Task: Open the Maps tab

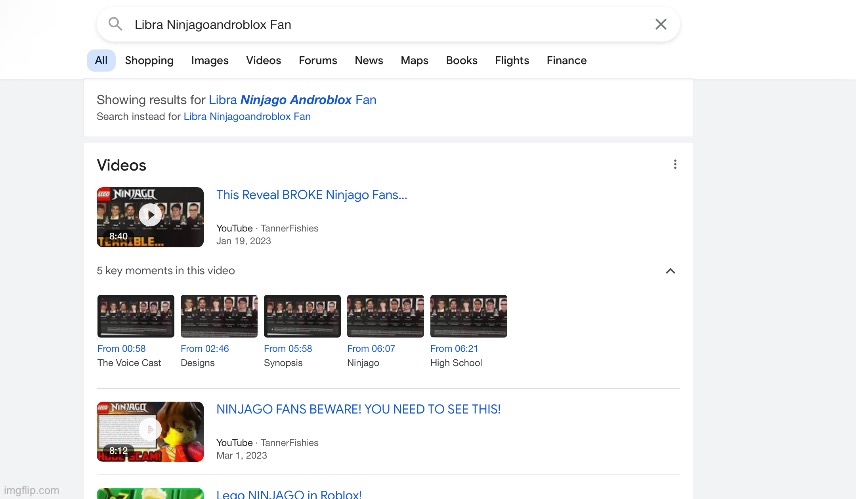Action: (x=414, y=60)
